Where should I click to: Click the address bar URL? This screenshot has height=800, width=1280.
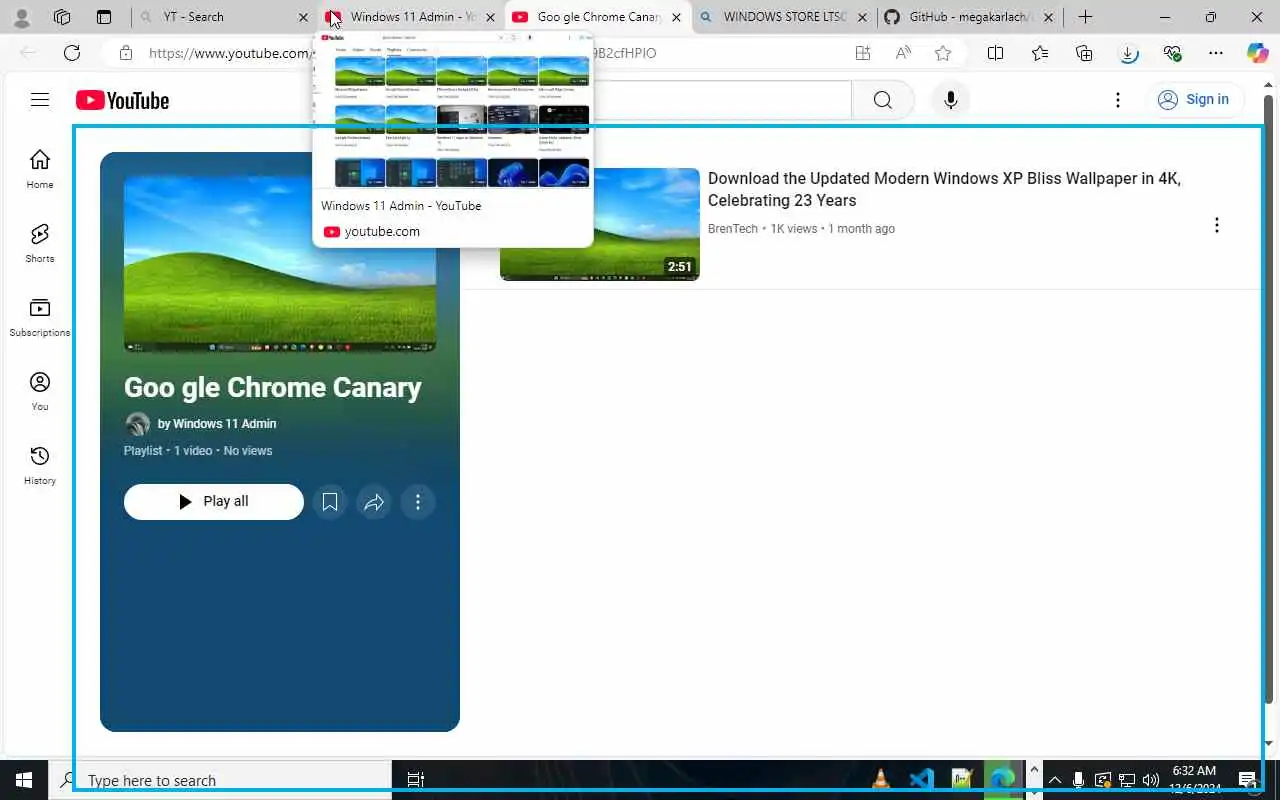[x=400, y=53]
